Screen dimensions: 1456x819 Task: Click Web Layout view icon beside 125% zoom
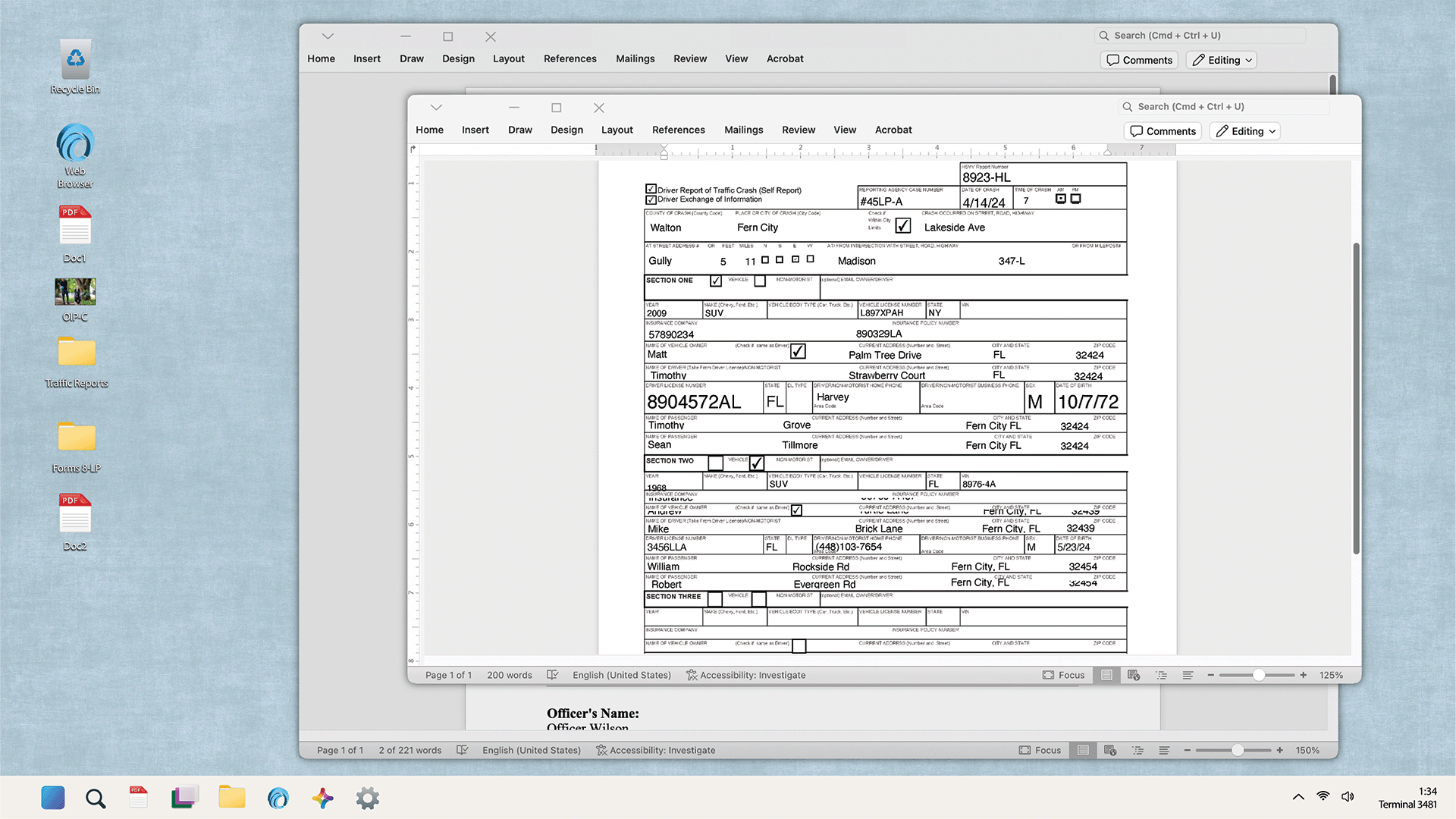click(x=1134, y=675)
